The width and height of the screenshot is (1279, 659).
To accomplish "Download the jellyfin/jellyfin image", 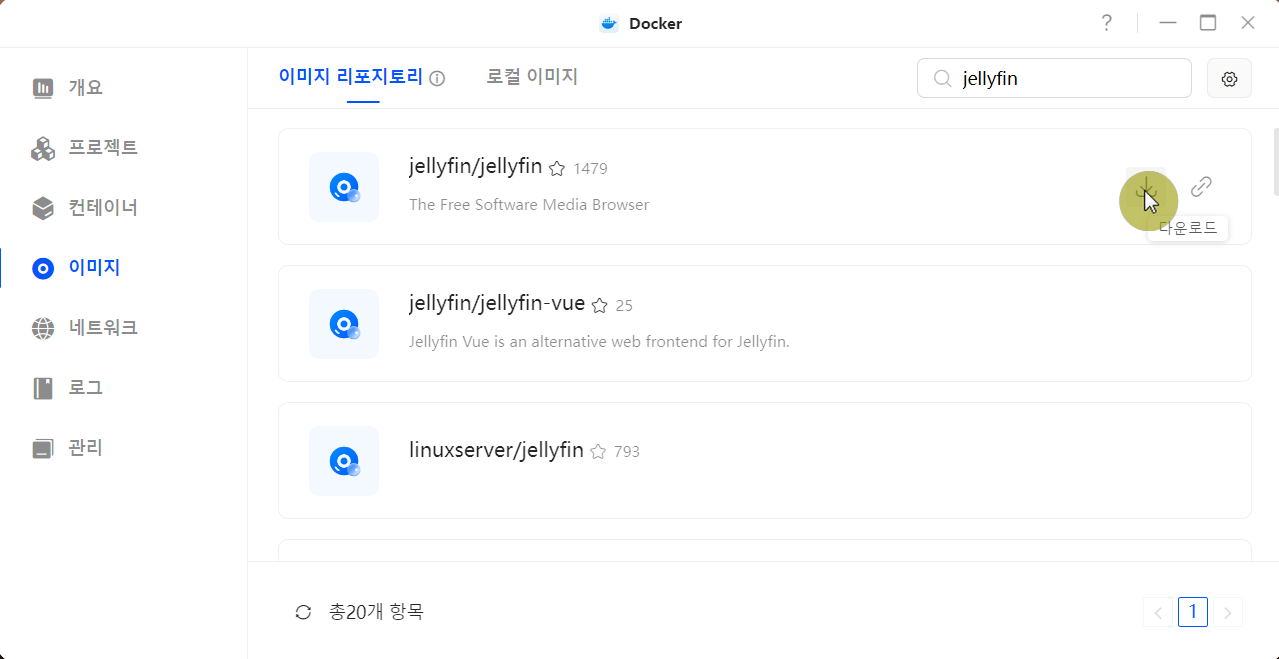I will click(x=1147, y=187).
